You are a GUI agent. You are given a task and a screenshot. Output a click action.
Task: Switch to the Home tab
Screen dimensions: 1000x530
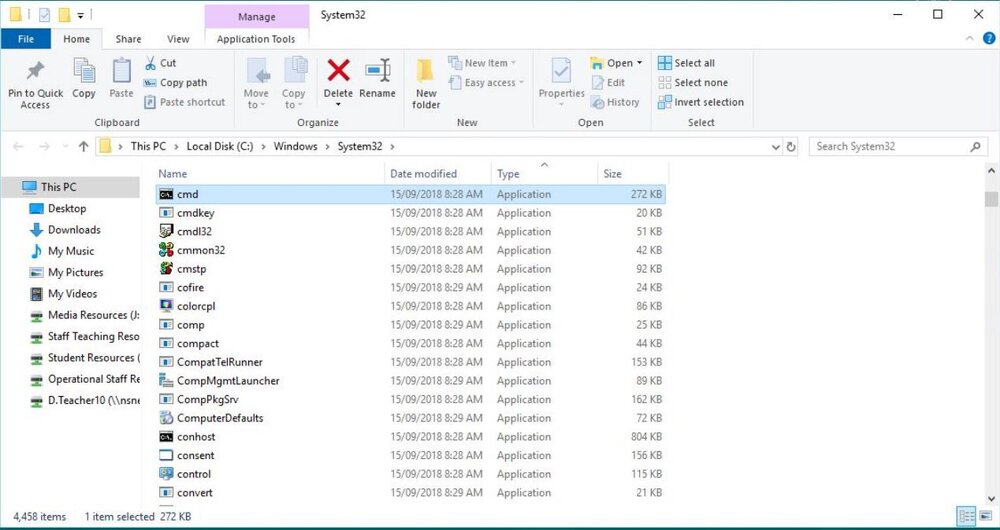(77, 39)
